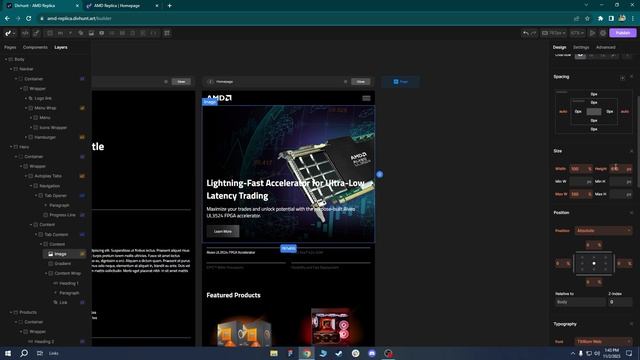Collapse the Body layer tree node
The width and height of the screenshot is (640, 360).
point(6,60)
